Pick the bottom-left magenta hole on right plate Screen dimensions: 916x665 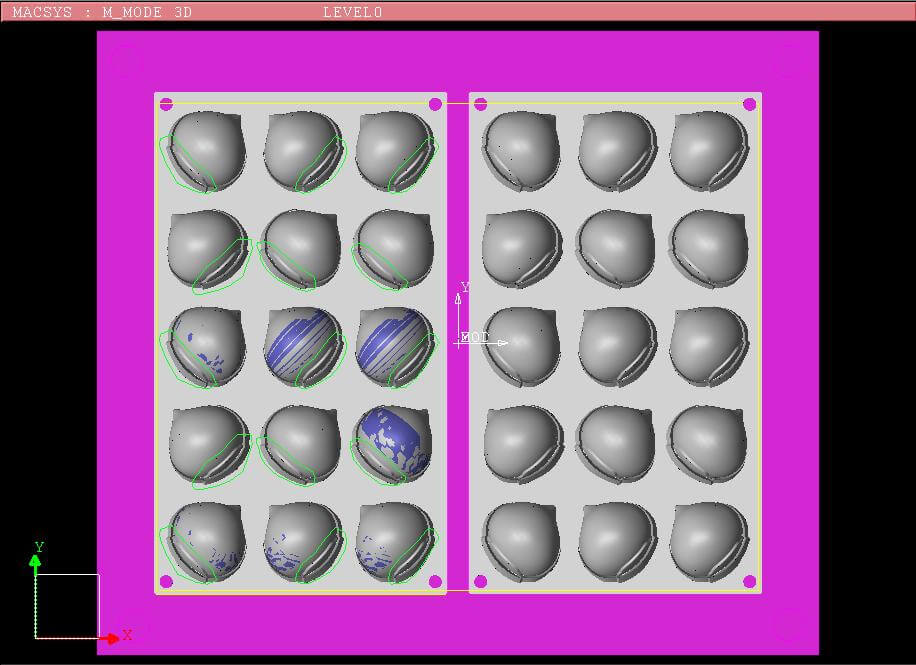[x=481, y=581]
